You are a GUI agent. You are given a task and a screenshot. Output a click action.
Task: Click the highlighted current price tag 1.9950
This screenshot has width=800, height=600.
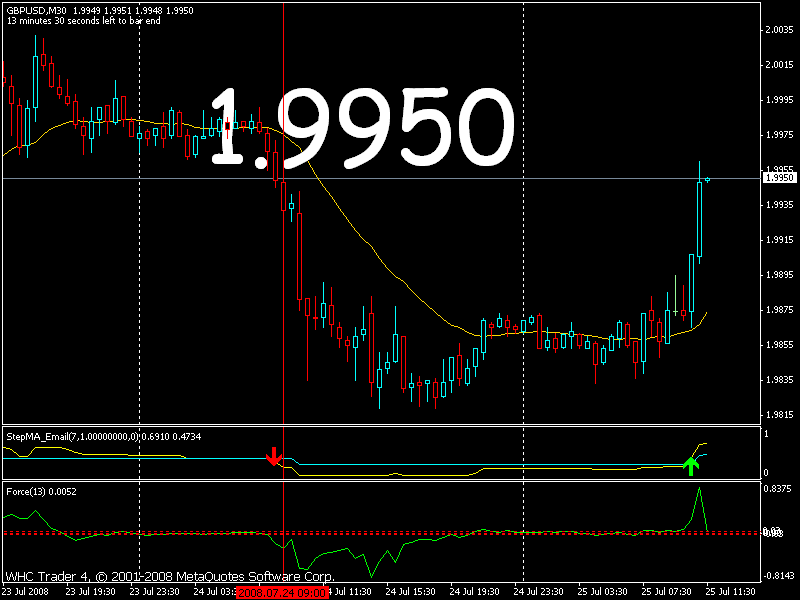click(780, 178)
